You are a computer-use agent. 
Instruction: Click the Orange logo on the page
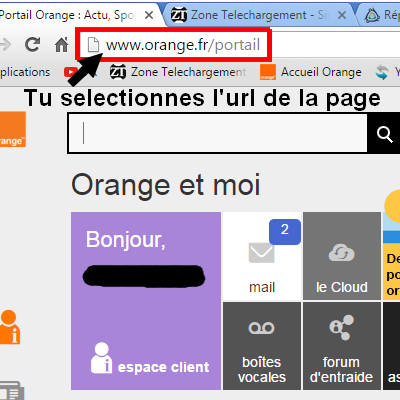point(13,129)
